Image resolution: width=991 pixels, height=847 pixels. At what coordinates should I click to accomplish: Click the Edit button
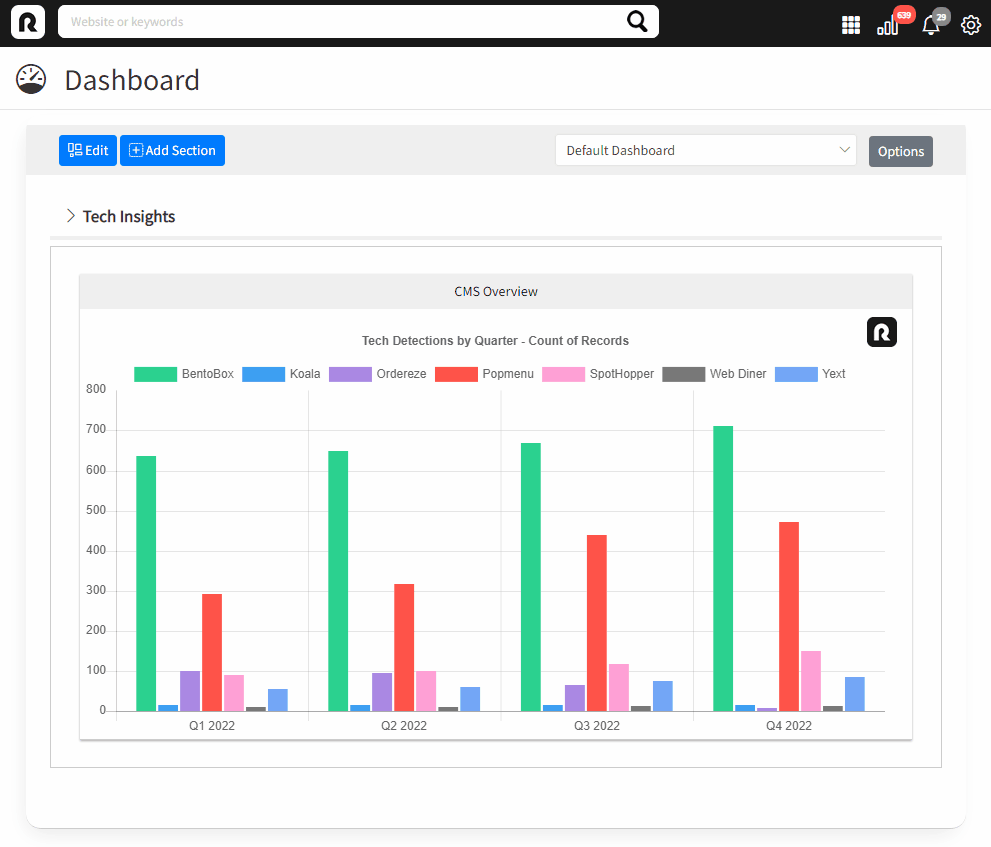(88, 150)
